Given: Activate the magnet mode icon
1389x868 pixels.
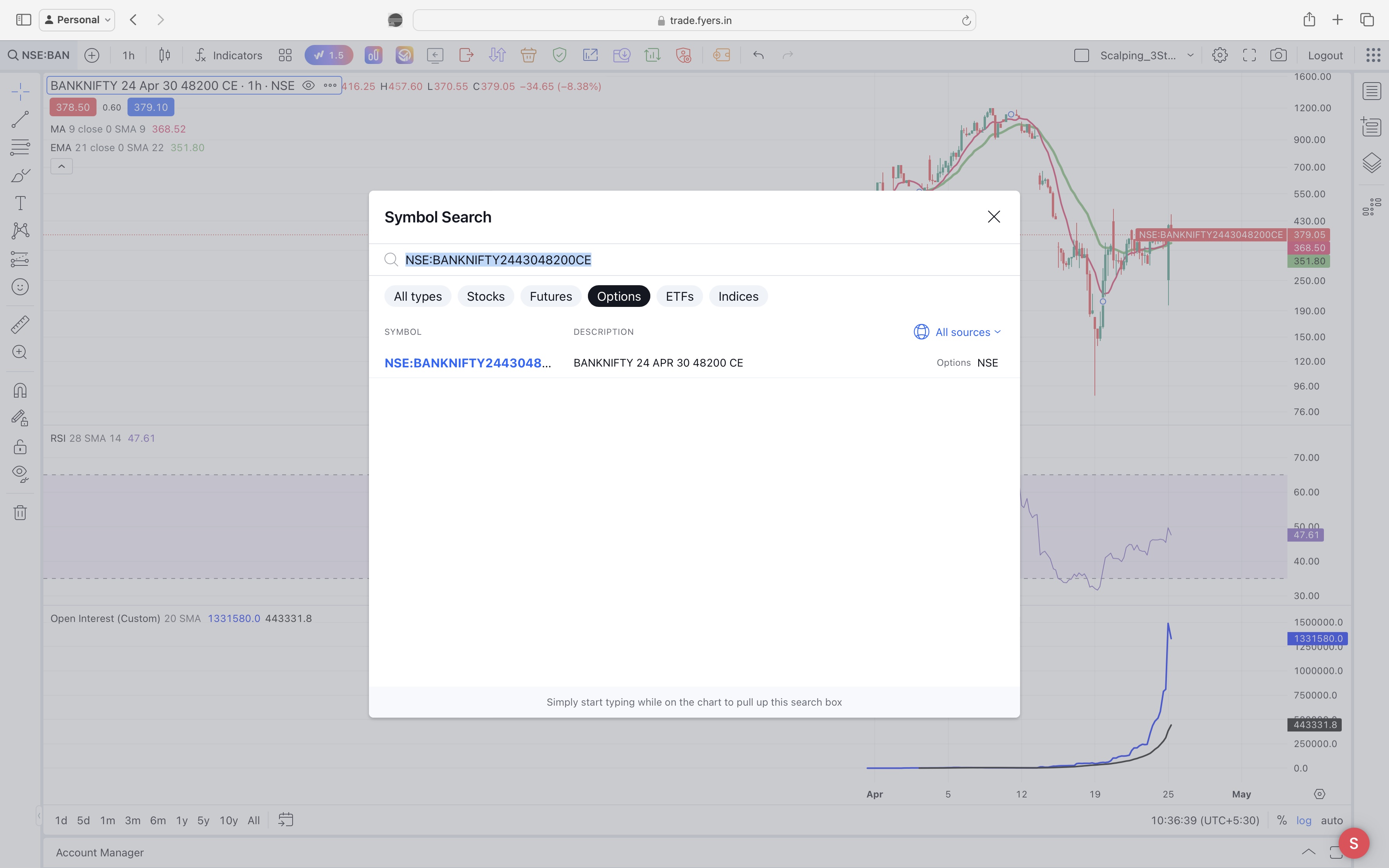Looking at the screenshot, I should [20, 390].
